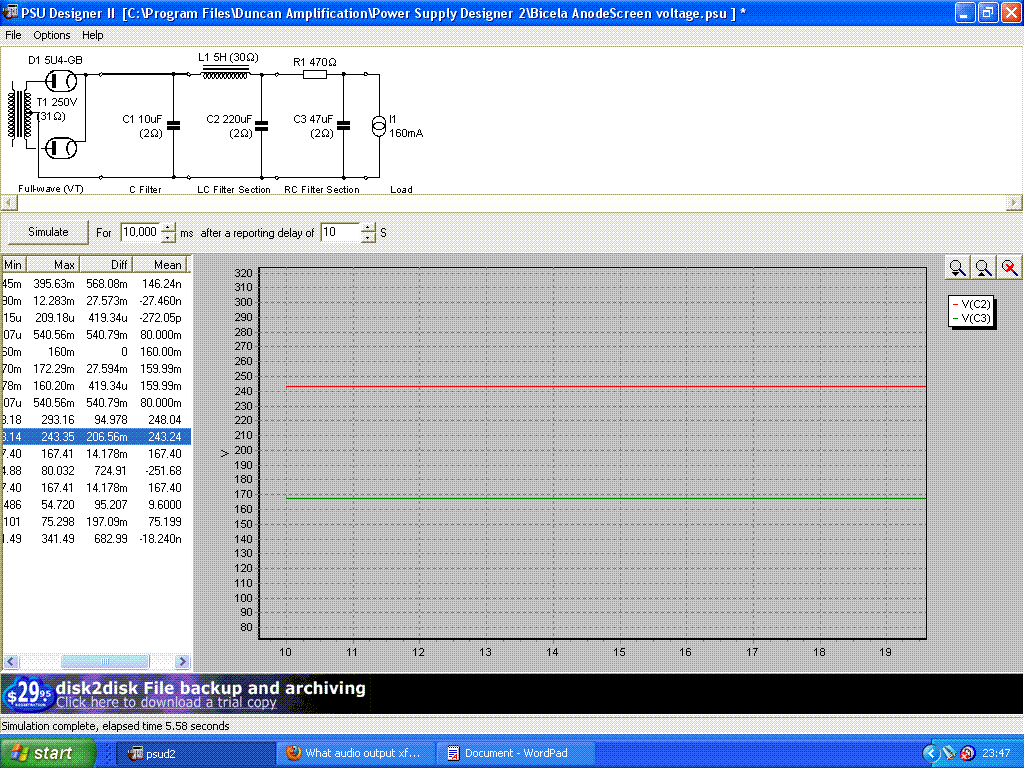
Task: Select the row with mean 9.6000
Action: click(x=96, y=505)
